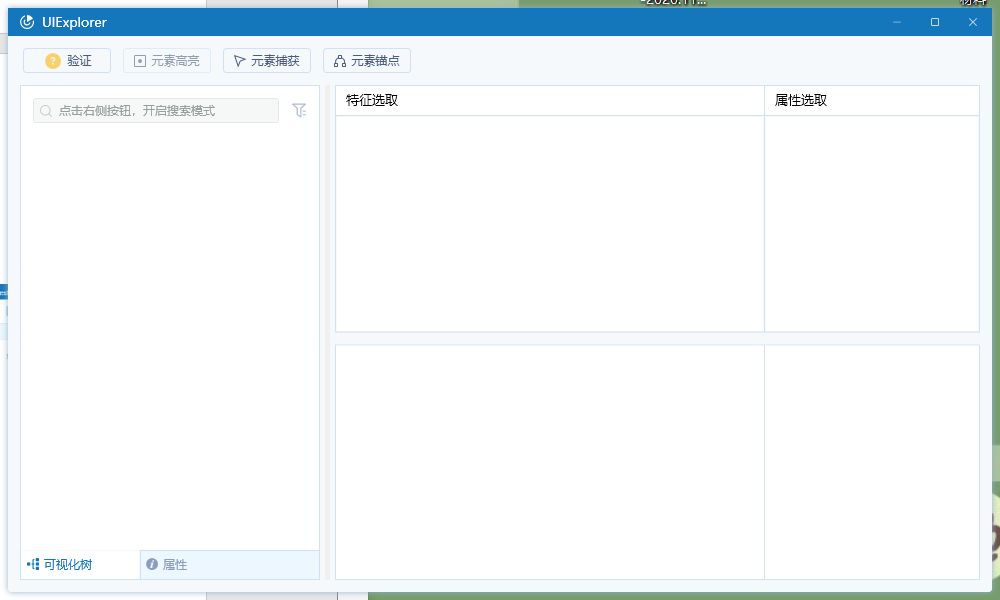This screenshot has width=1000, height=600.
Task: Maximize the UIExplorer window
Action: click(935, 21)
